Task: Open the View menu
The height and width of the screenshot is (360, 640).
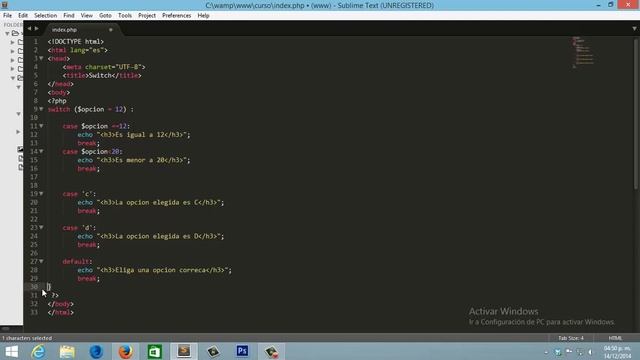Action: pos(87,16)
